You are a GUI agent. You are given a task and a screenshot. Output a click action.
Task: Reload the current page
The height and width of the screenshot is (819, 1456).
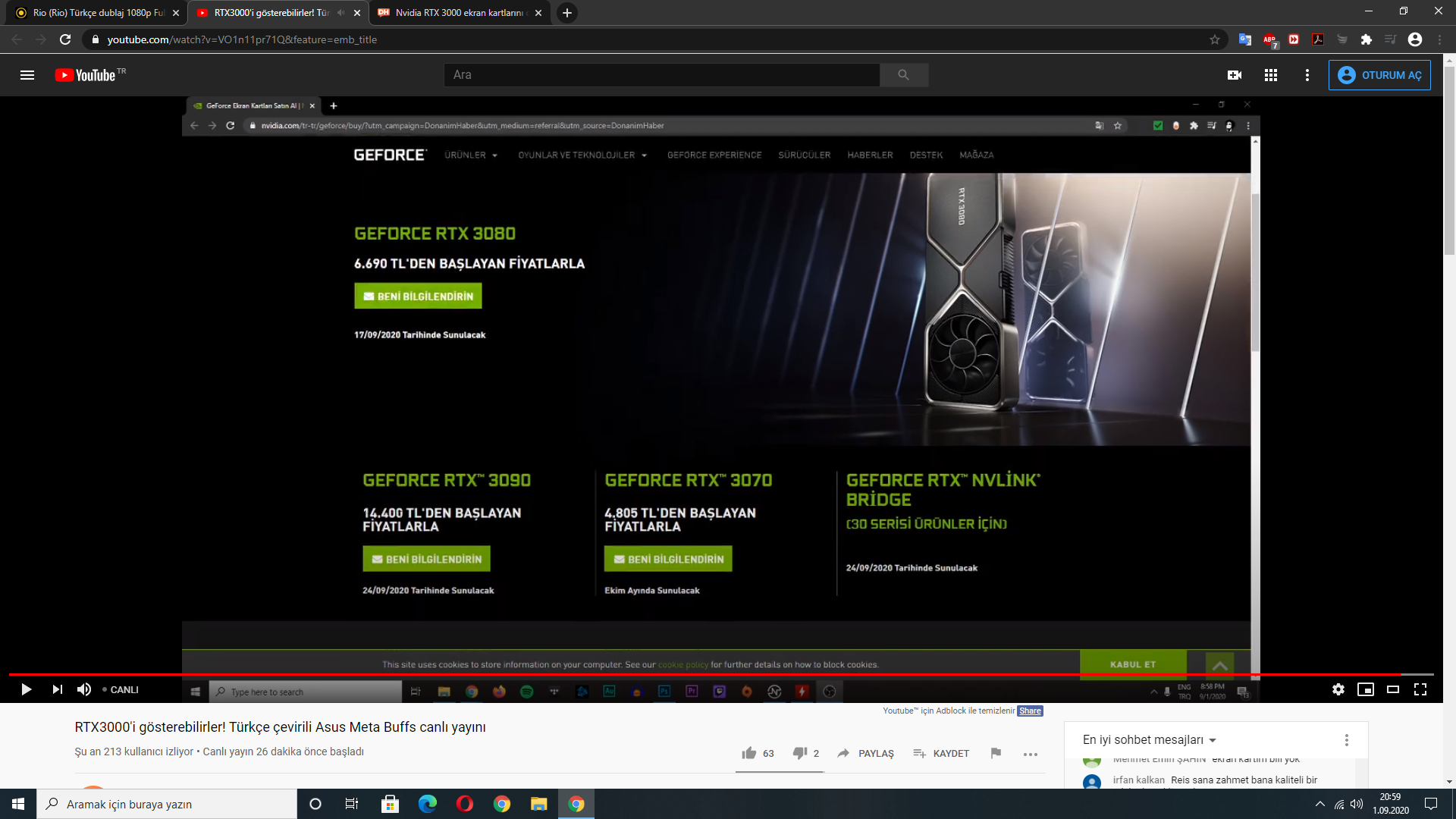(65, 39)
